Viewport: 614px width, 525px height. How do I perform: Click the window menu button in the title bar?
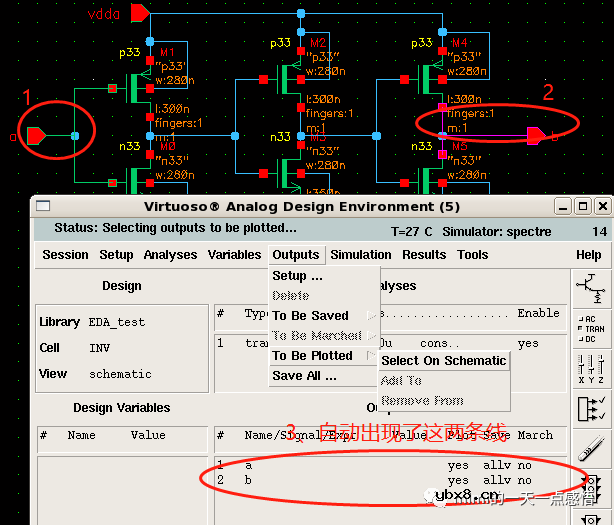[x=44, y=206]
